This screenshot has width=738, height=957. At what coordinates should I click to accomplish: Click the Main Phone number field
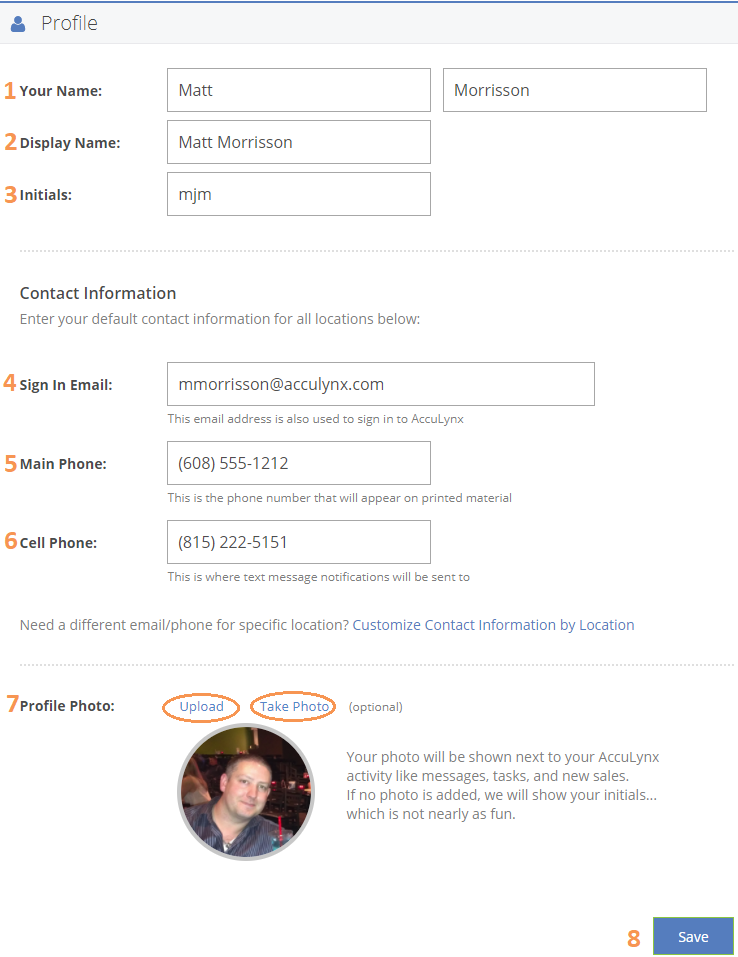[x=298, y=463]
